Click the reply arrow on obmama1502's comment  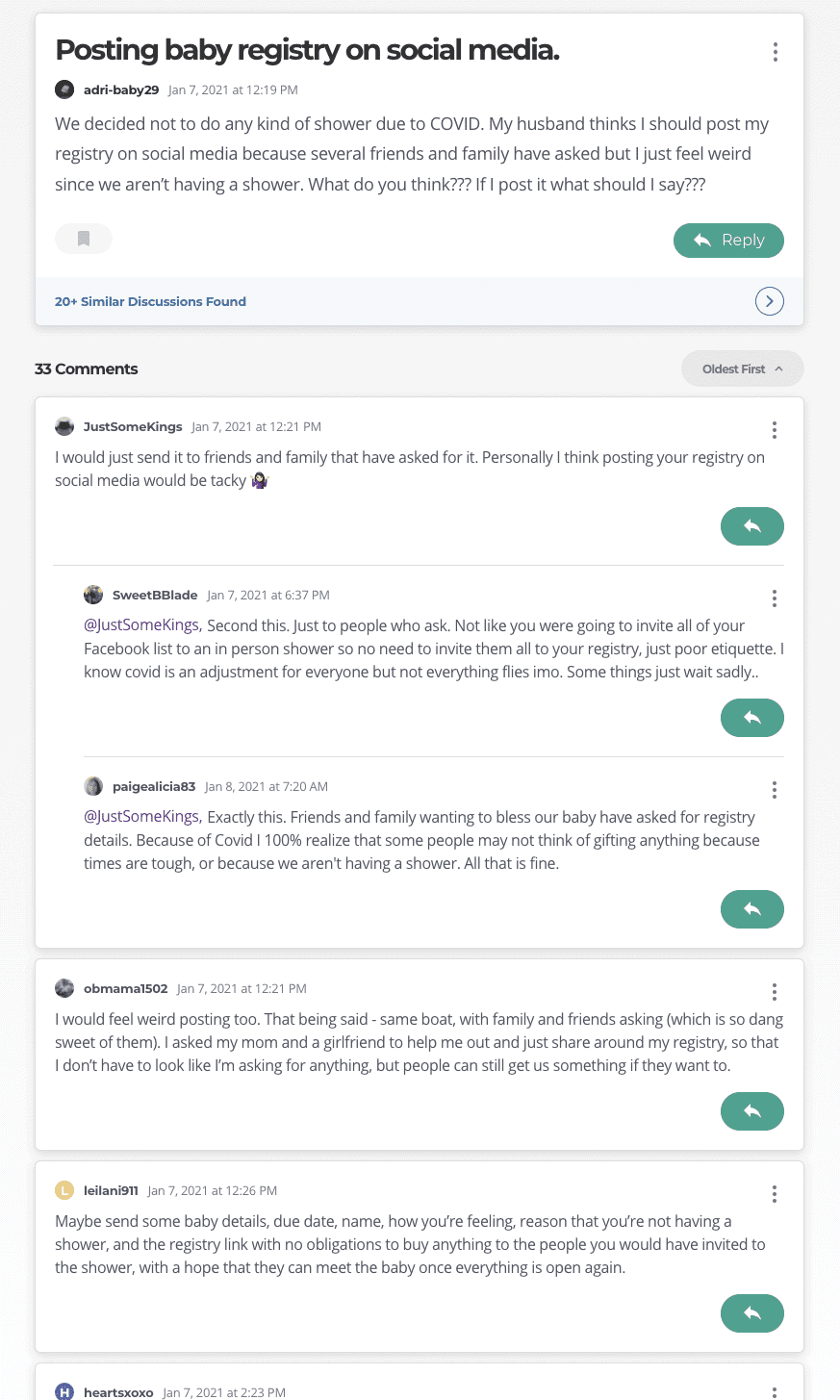click(751, 1111)
